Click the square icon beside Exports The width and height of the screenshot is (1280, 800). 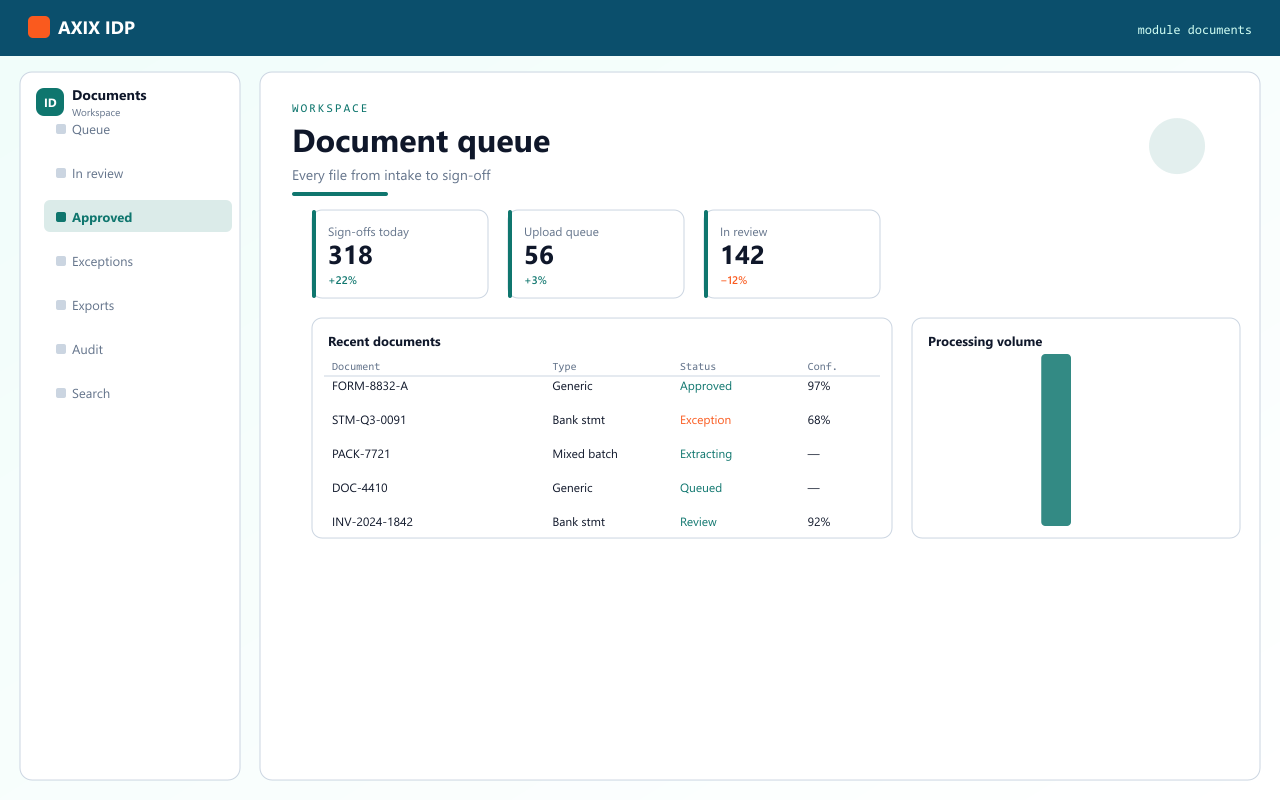pos(61,306)
